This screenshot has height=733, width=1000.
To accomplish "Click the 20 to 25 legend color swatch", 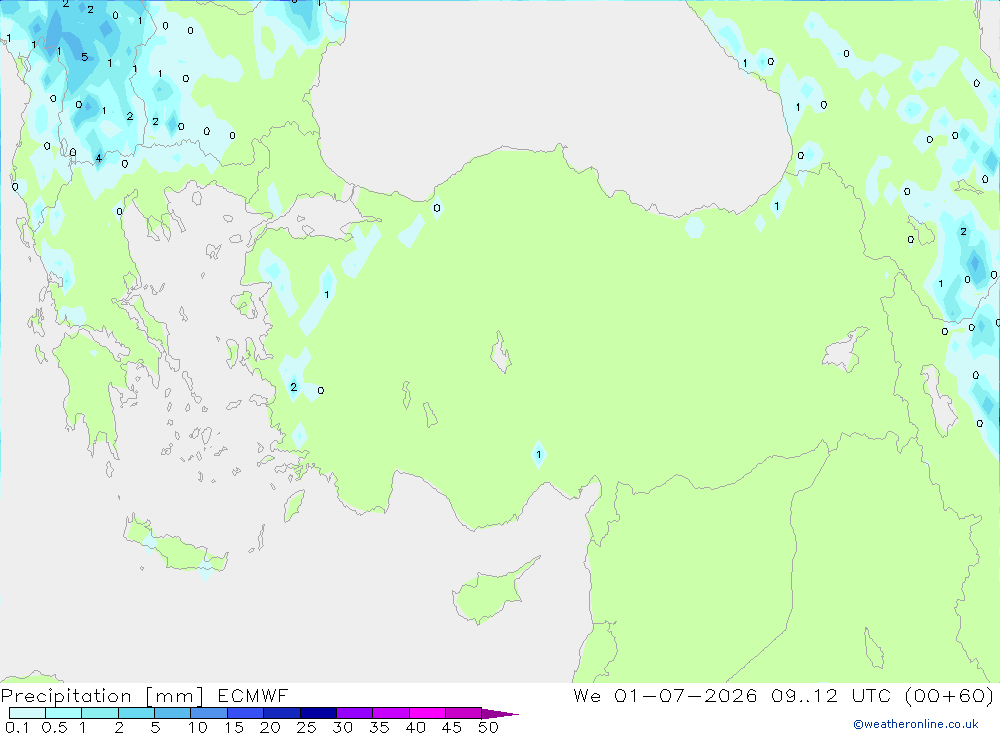I will click(281, 713).
